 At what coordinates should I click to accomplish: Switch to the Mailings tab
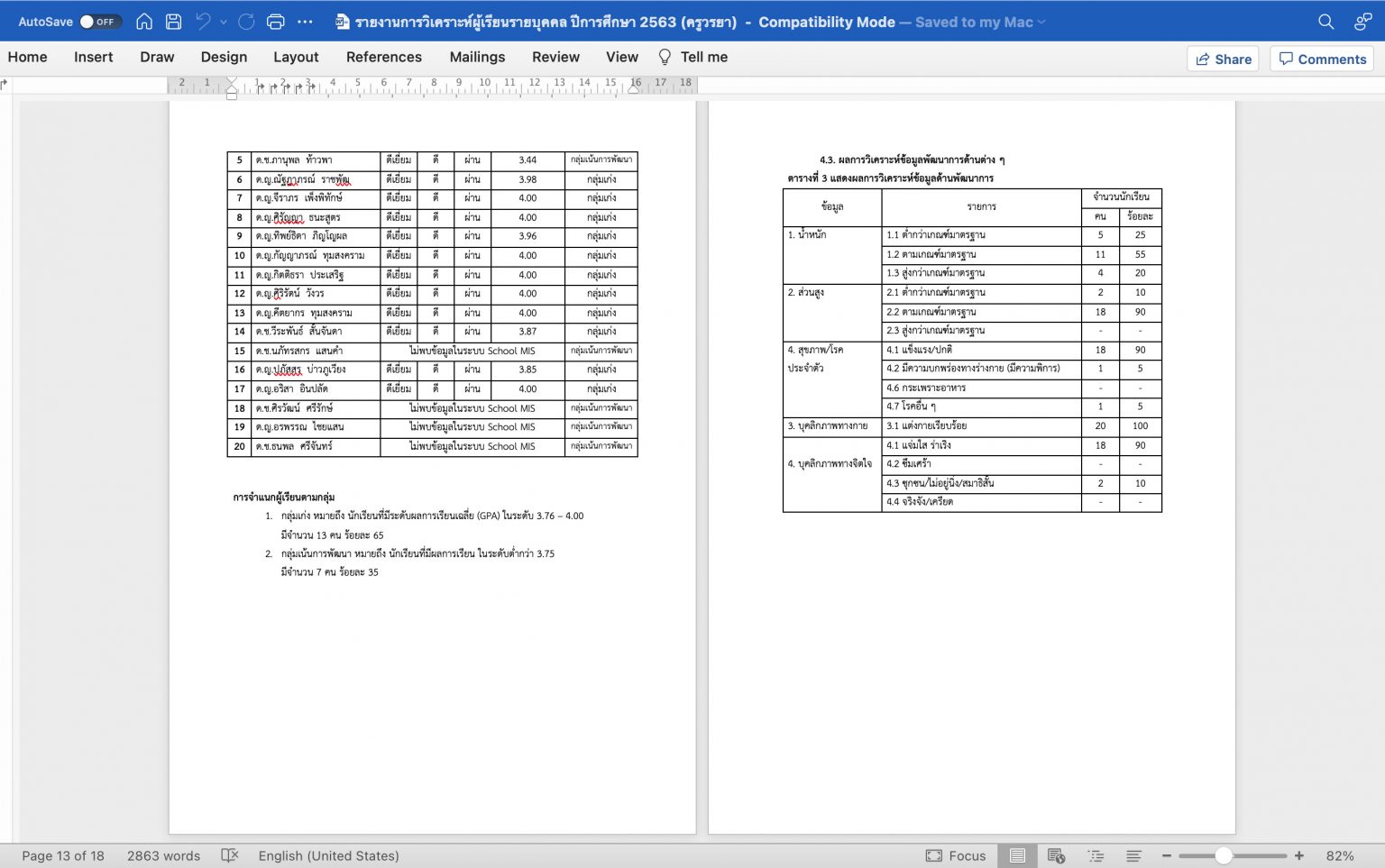click(x=477, y=57)
